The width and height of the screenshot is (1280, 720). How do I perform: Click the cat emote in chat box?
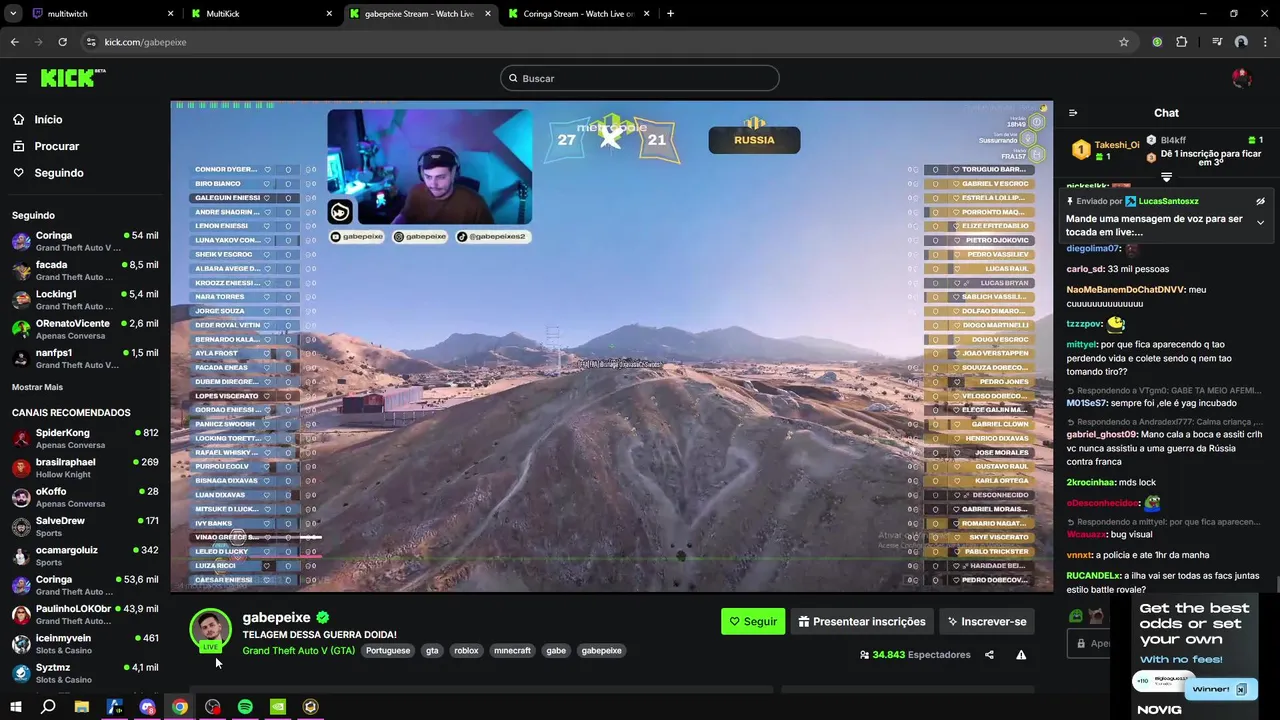click(x=1096, y=616)
